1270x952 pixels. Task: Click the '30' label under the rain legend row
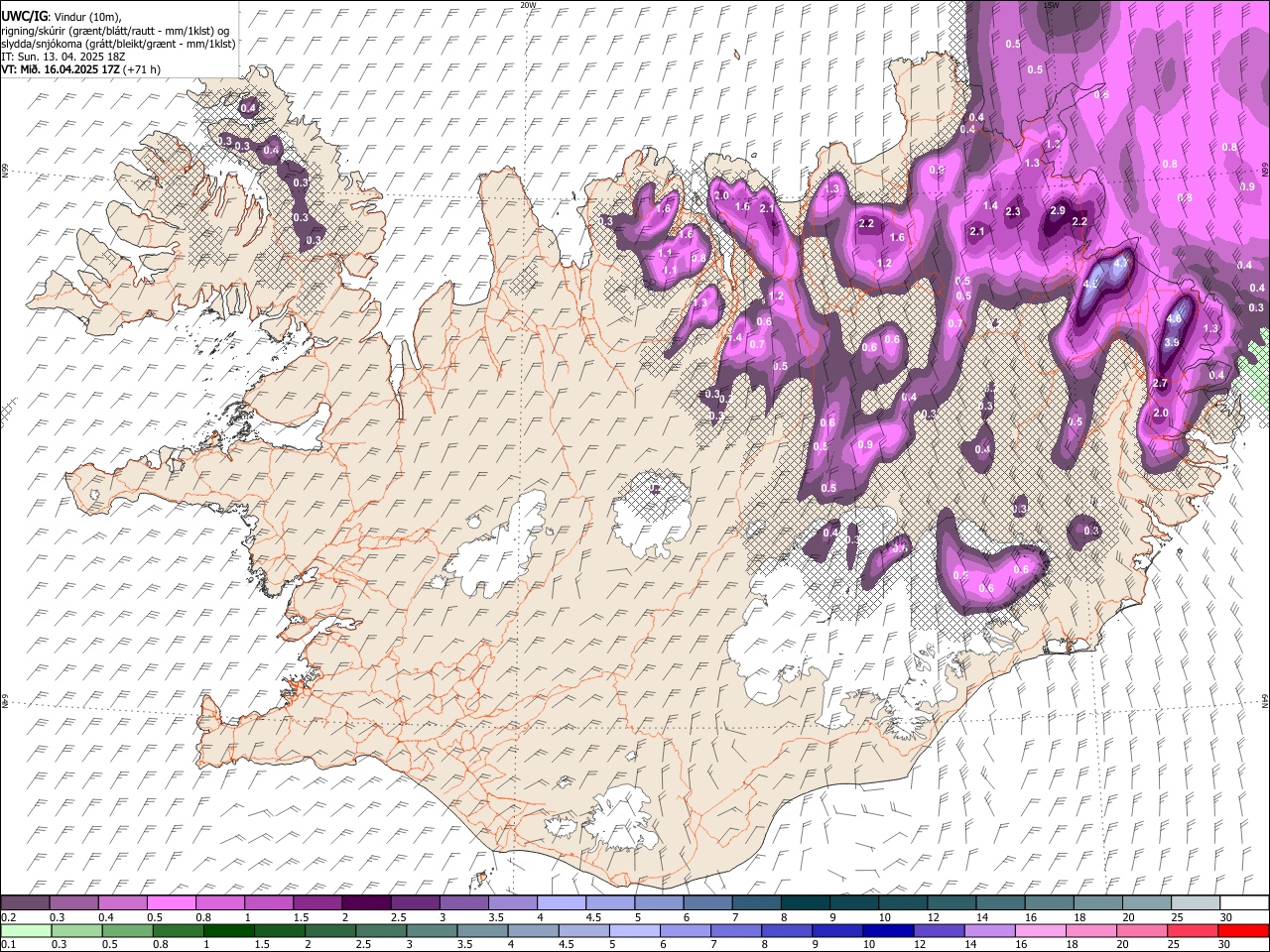(x=1226, y=945)
